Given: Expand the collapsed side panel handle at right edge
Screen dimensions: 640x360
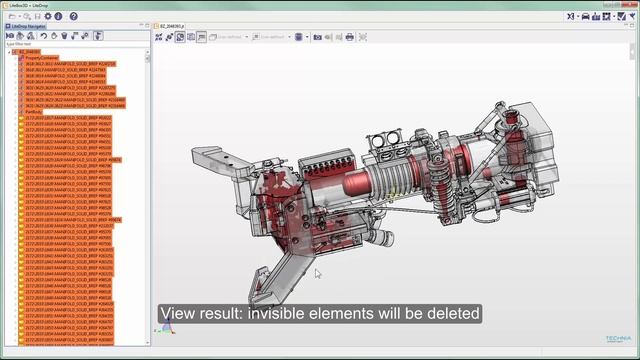Looking at the screenshot, I should coord(632,52).
